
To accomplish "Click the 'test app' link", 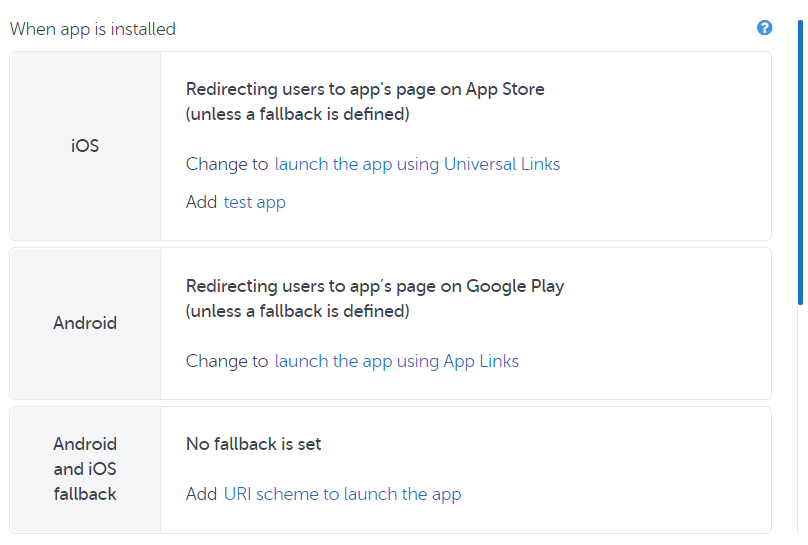I will 254,202.
